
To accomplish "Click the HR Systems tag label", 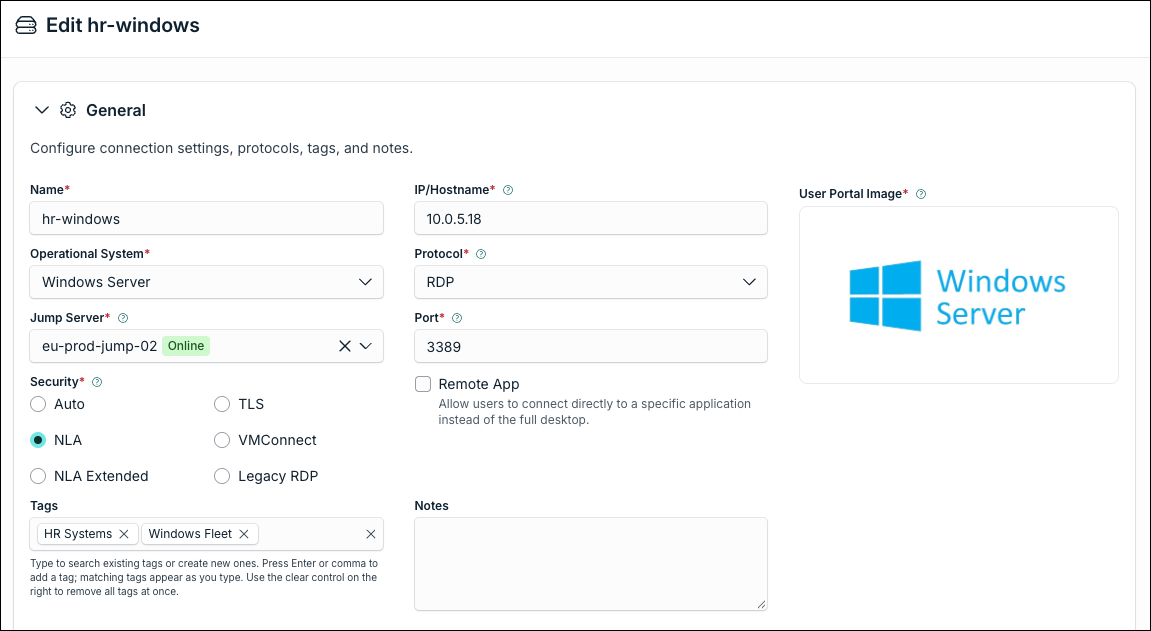I will pyautogui.click(x=78, y=534).
